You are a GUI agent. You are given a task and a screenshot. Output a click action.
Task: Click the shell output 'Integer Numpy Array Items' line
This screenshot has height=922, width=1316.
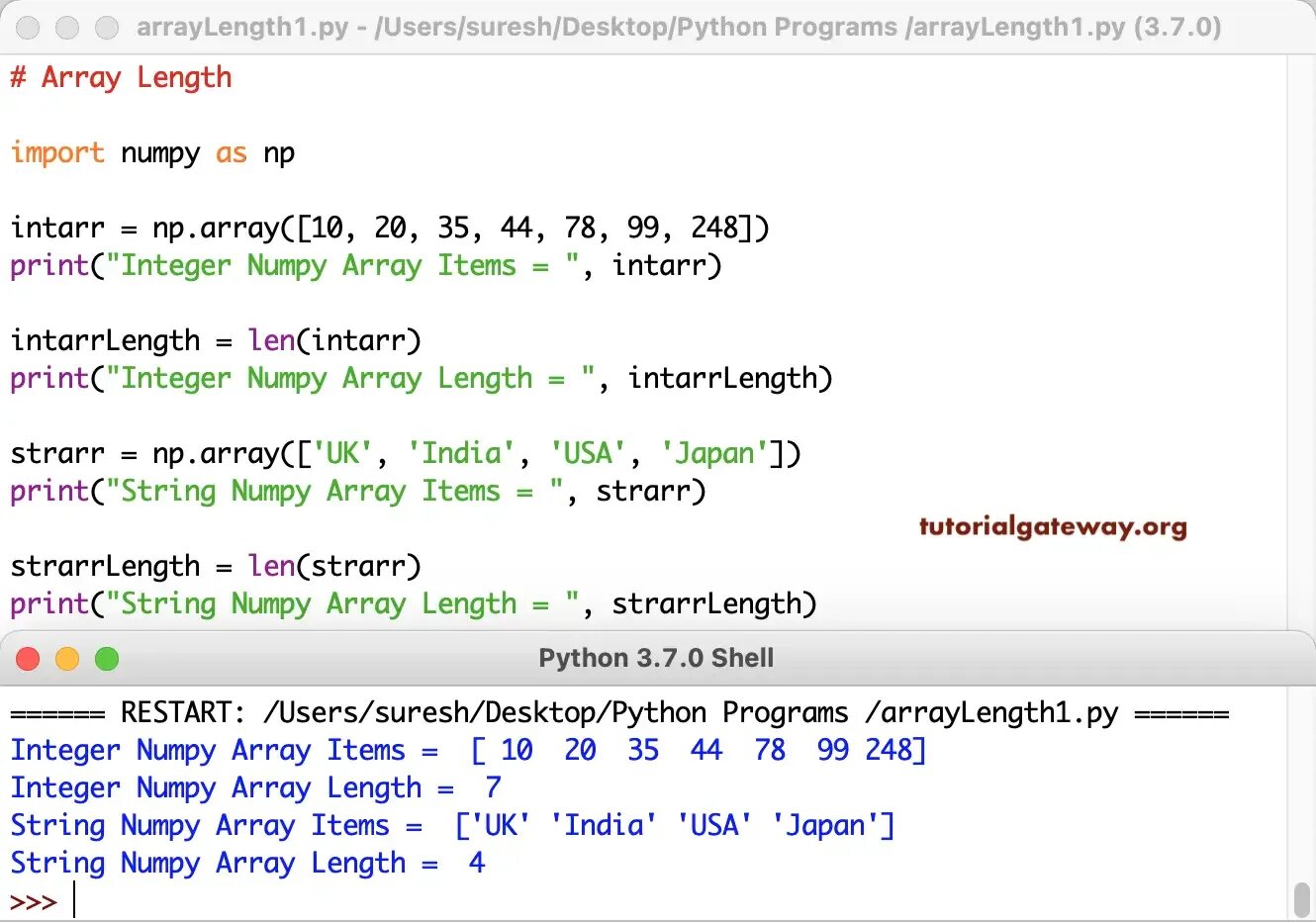(469, 751)
